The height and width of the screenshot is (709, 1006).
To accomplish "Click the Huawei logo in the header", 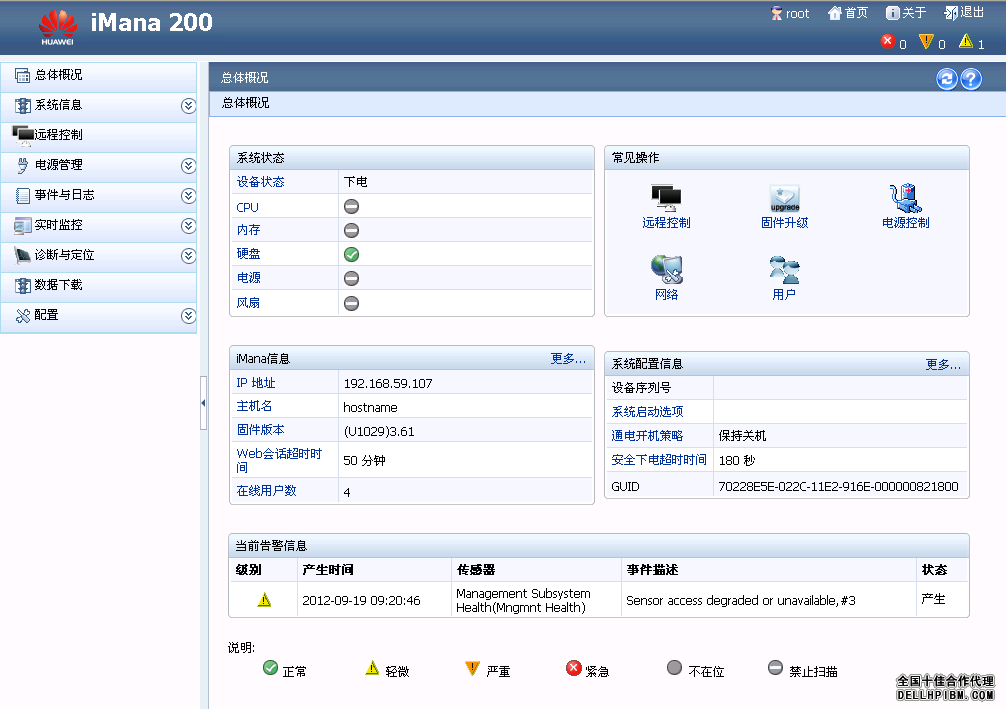I will 58,28.
